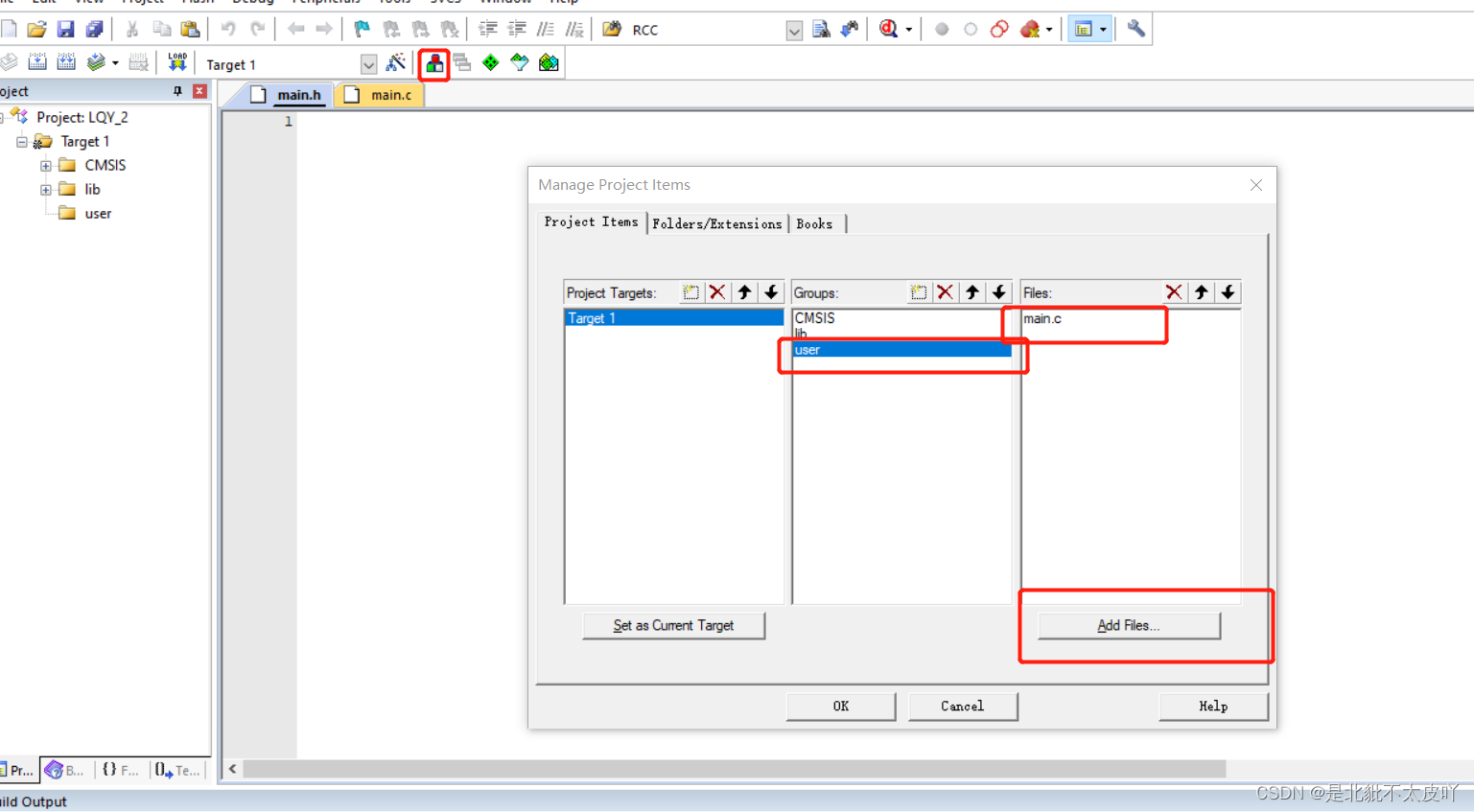Launch the Pack Installer
The width and height of the screenshot is (1474, 812).
point(549,63)
